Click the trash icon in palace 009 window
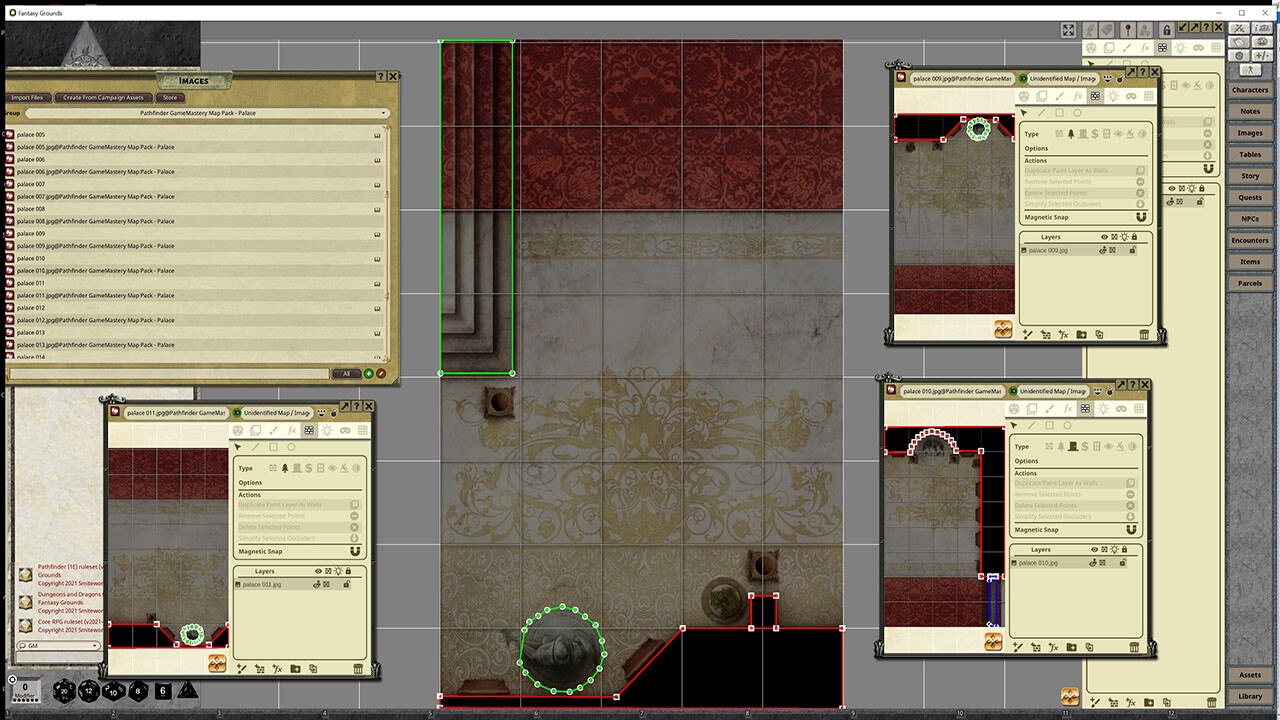This screenshot has height=720, width=1280. pyautogui.click(x=1144, y=335)
